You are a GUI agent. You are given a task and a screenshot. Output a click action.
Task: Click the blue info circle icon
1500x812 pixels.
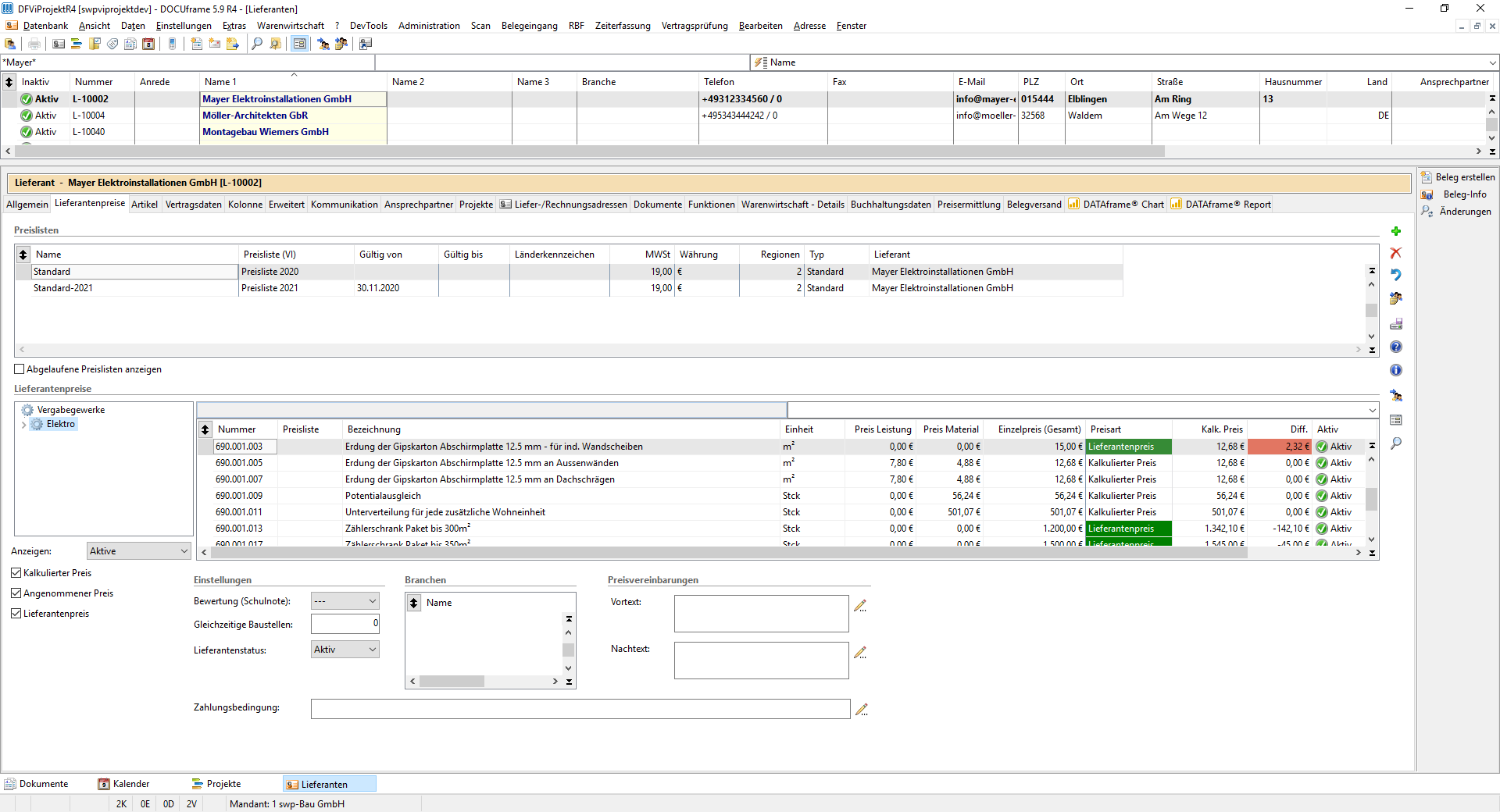(x=1396, y=370)
